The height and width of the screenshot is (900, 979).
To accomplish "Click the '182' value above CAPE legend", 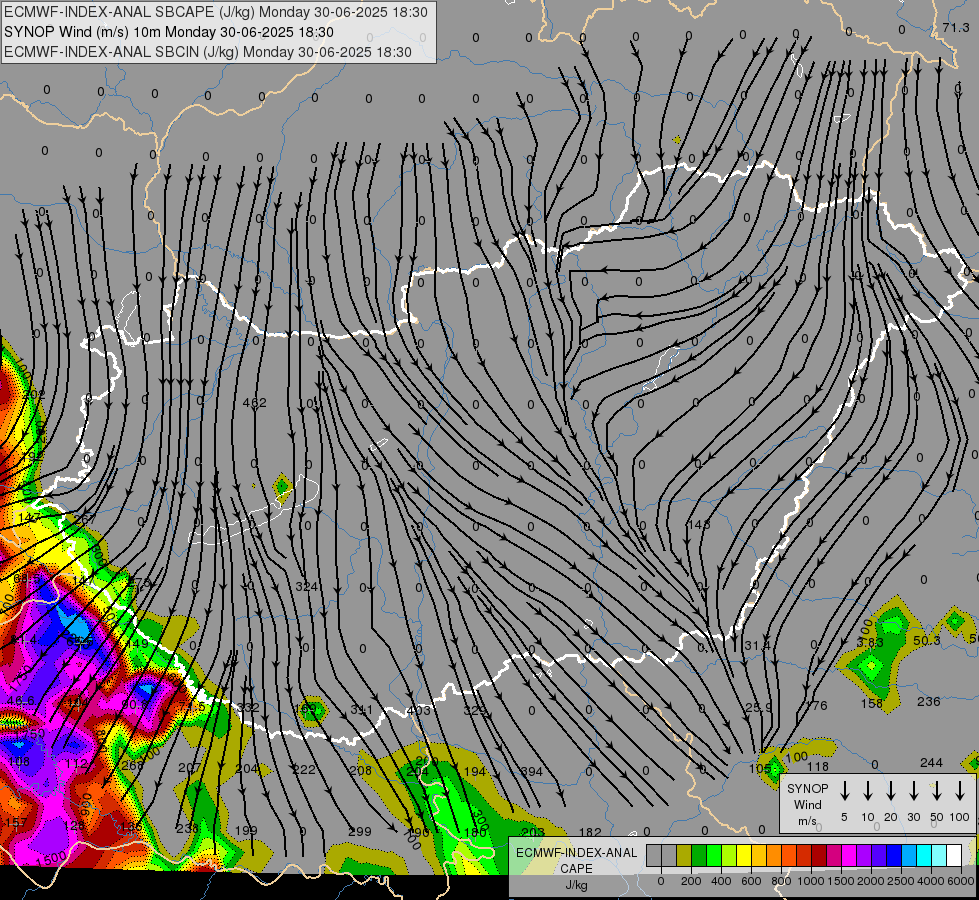I will click(x=590, y=831).
